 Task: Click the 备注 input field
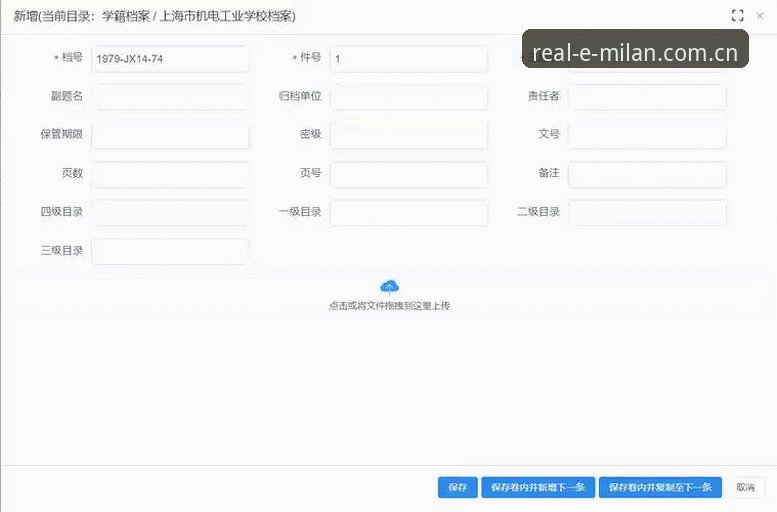click(x=647, y=174)
